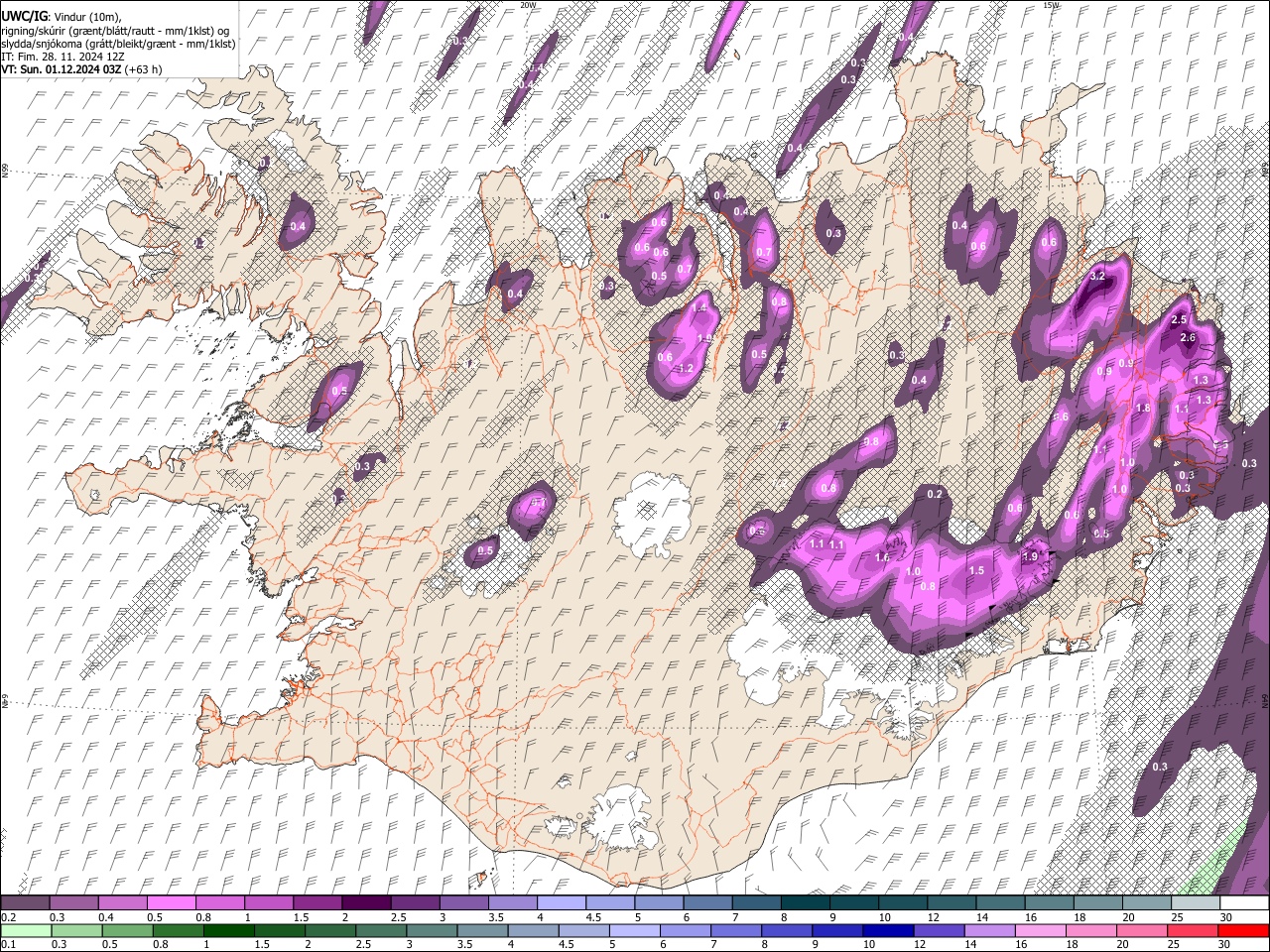The image size is (1270, 952).
Task: Pick upper legend swatch between 0.2 and 0.3
Action: pyautogui.click(x=24, y=903)
